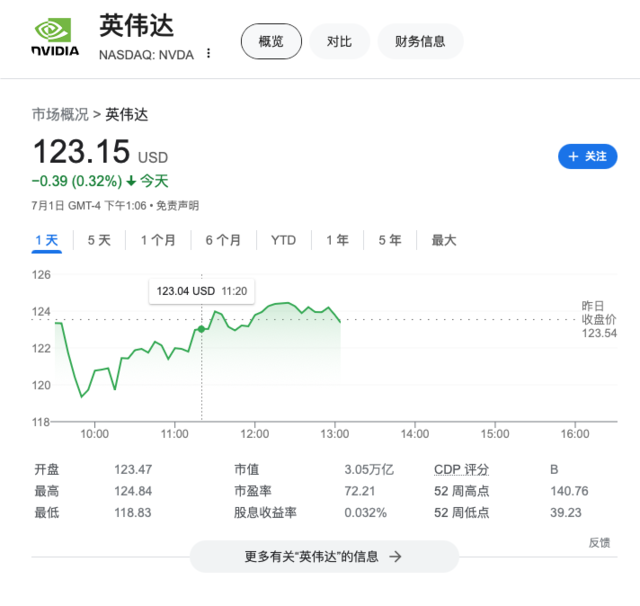Select the 最大 chart range
The height and width of the screenshot is (606, 640).
tap(444, 240)
